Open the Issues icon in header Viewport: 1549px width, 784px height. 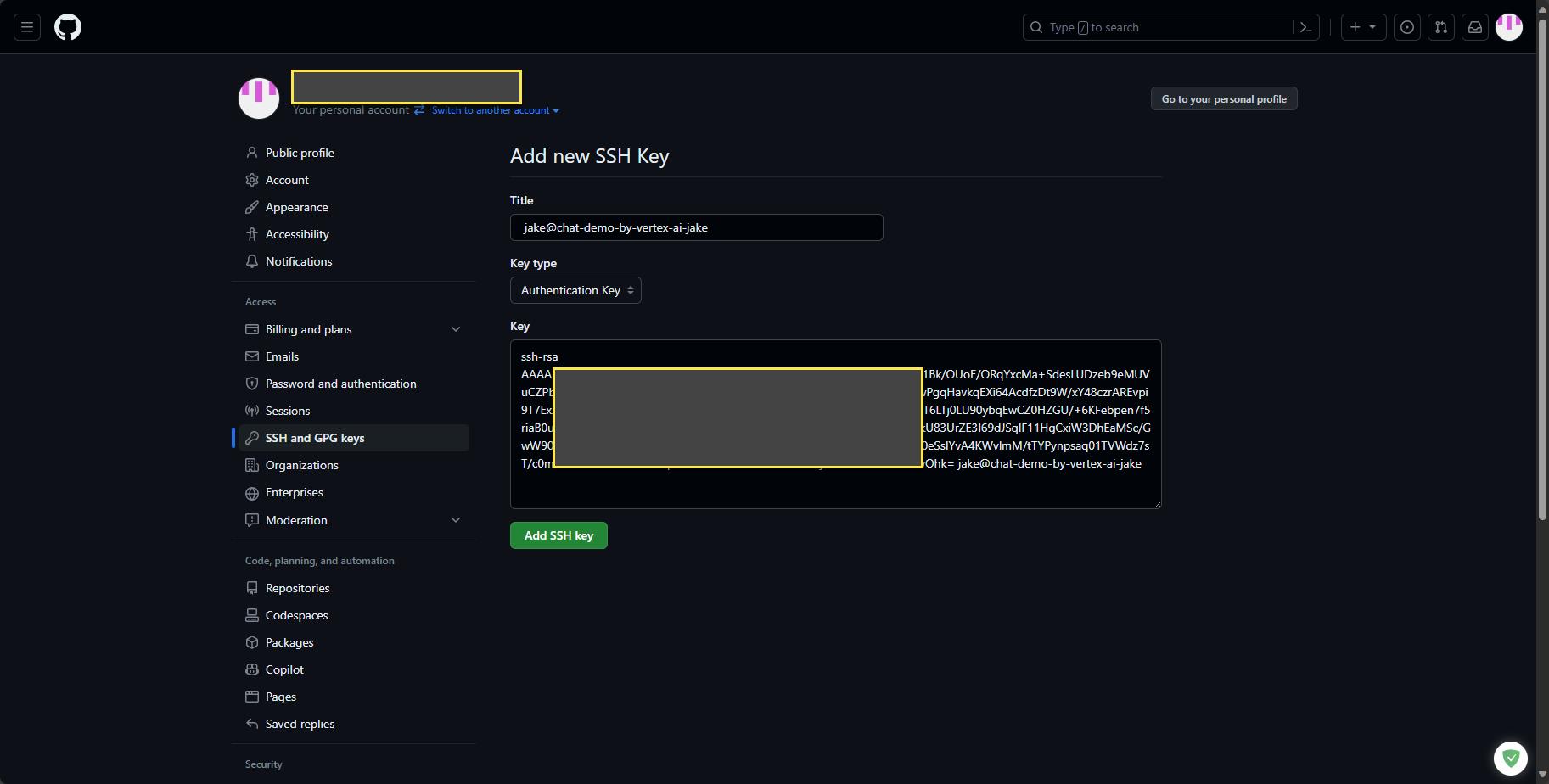click(x=1407, y=27)
